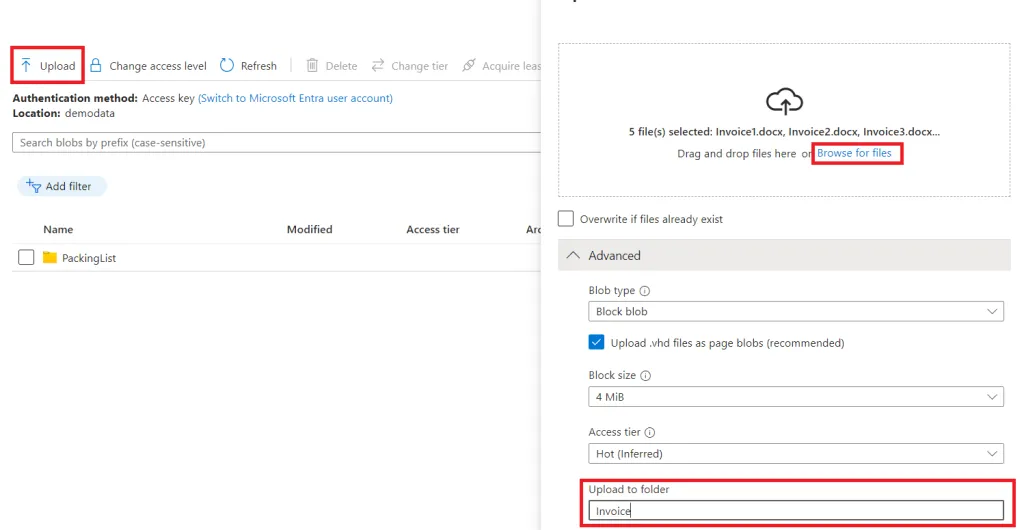Click the Access tier info icon
This screenshot has height=530, width=1024.
click(x=650, y=432)
